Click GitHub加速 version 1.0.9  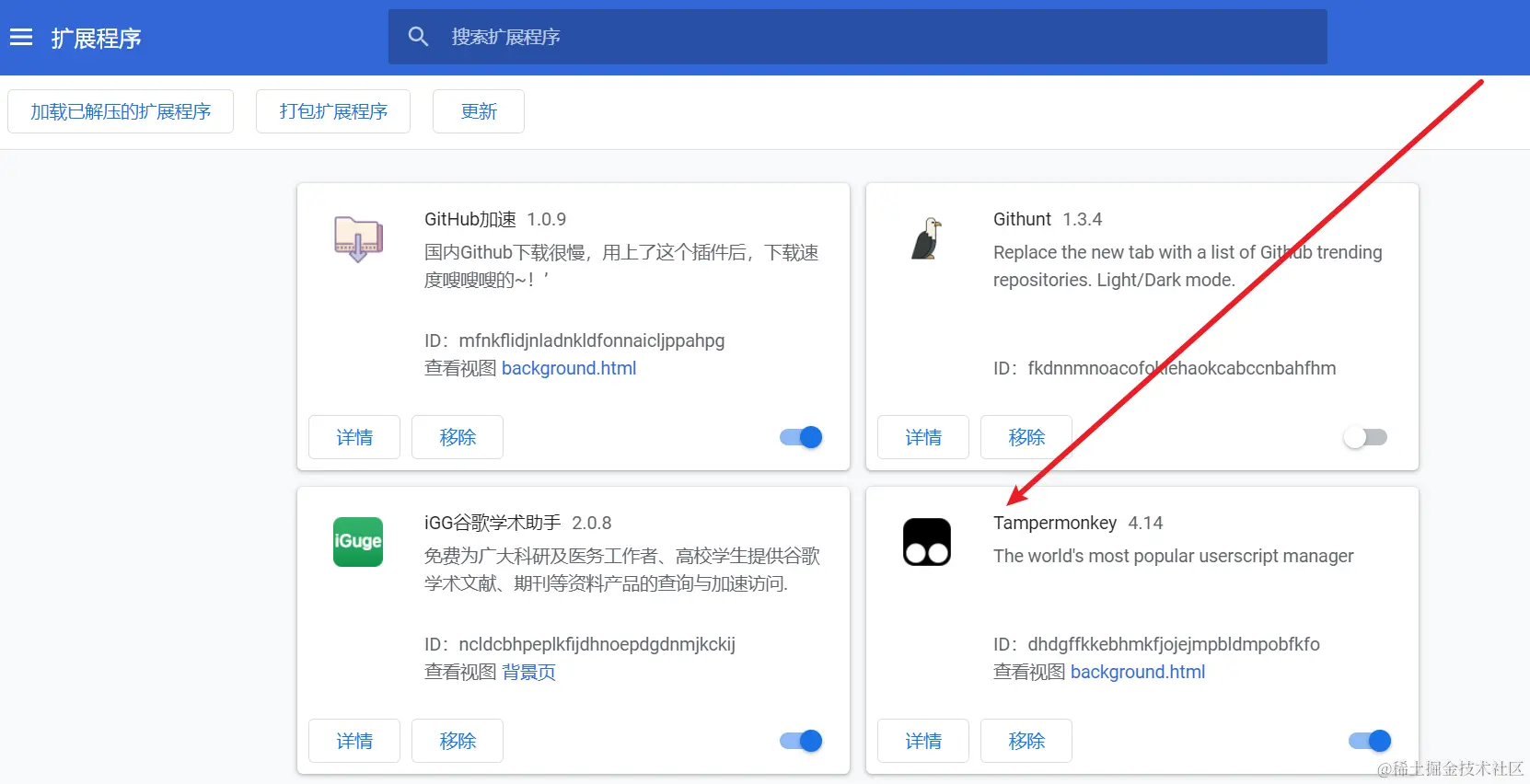tap(547, 219)
